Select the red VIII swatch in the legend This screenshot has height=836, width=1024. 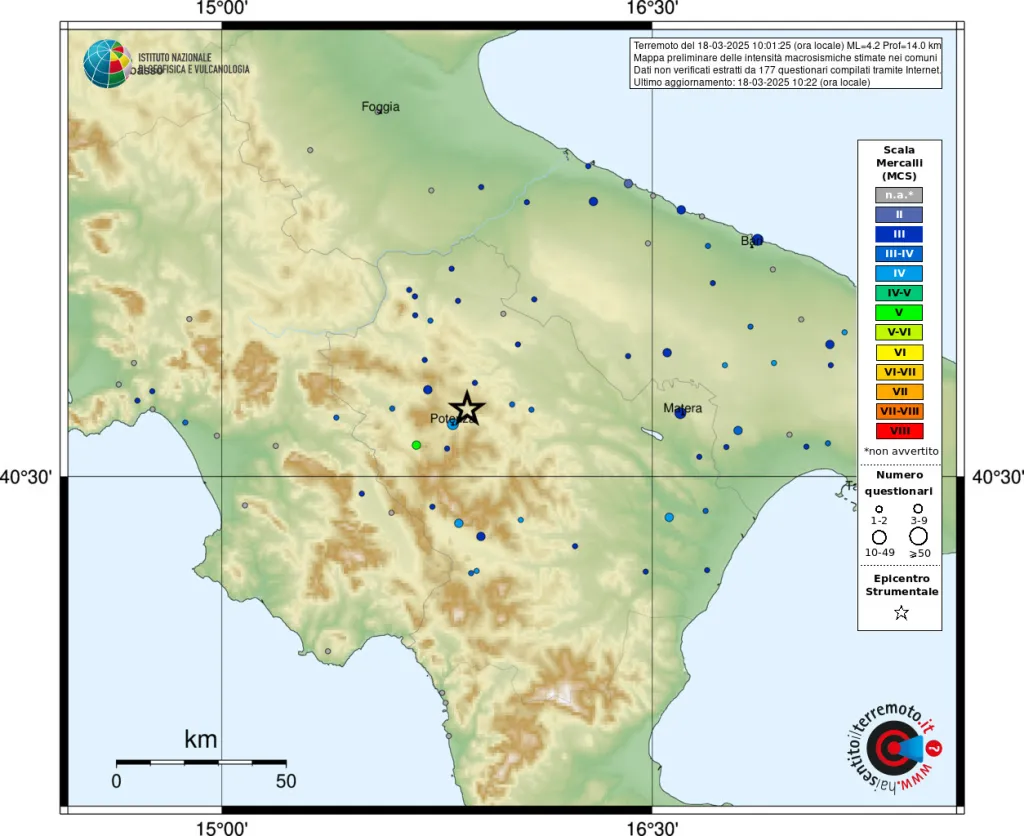coord(899,431)
